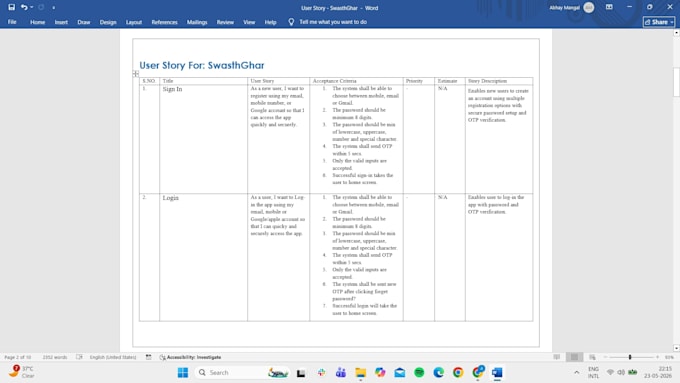
Task: Open Google Chrome from the taskbar
Action: (x=458, y=373)
